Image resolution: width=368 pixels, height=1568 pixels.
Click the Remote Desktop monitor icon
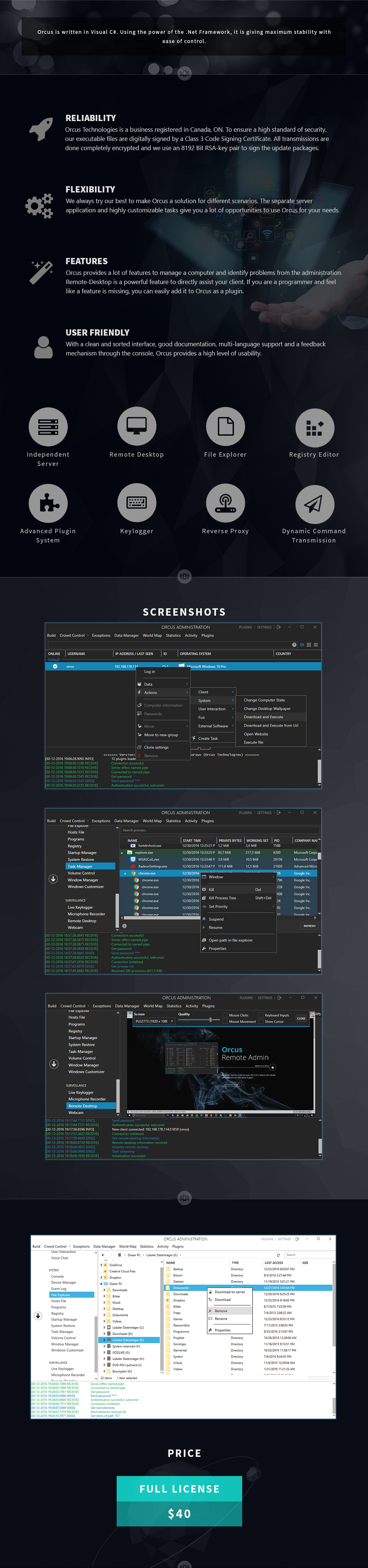(136, 426)
